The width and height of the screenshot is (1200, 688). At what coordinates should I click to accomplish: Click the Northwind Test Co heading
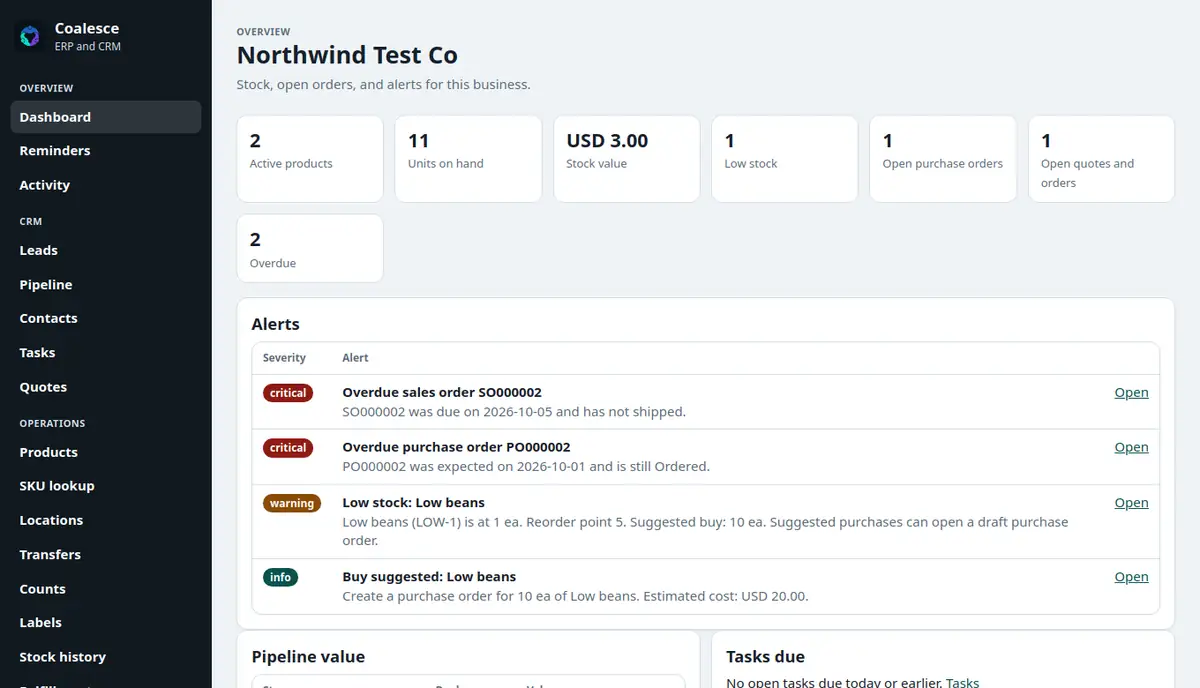[347, 55]
